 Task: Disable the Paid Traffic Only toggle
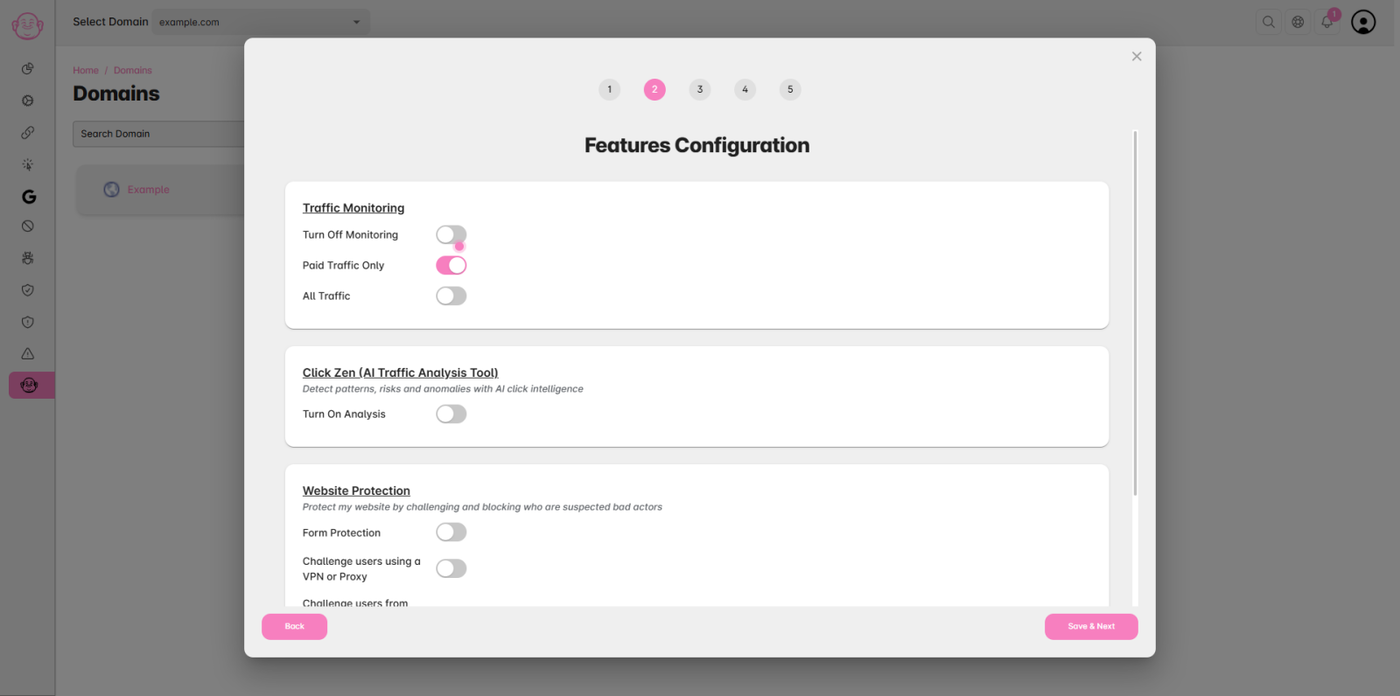(451, 265)
